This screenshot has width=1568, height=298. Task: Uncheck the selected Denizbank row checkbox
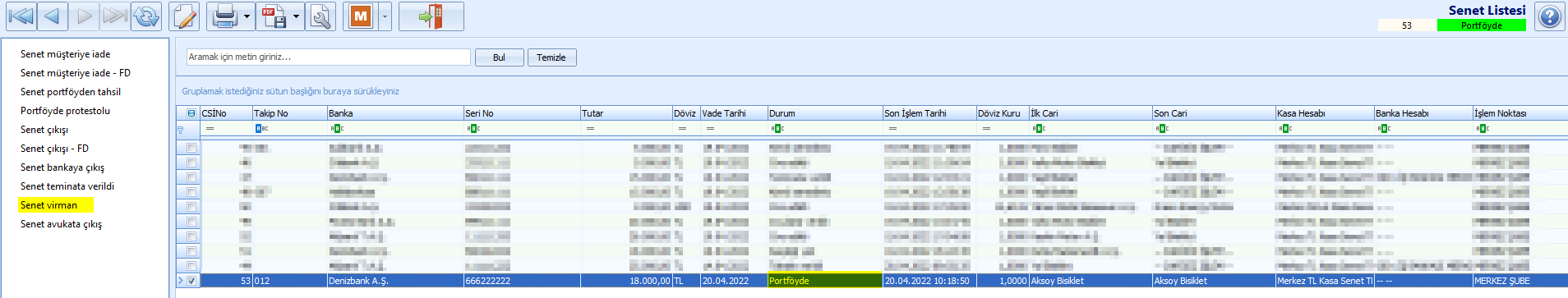191,281
